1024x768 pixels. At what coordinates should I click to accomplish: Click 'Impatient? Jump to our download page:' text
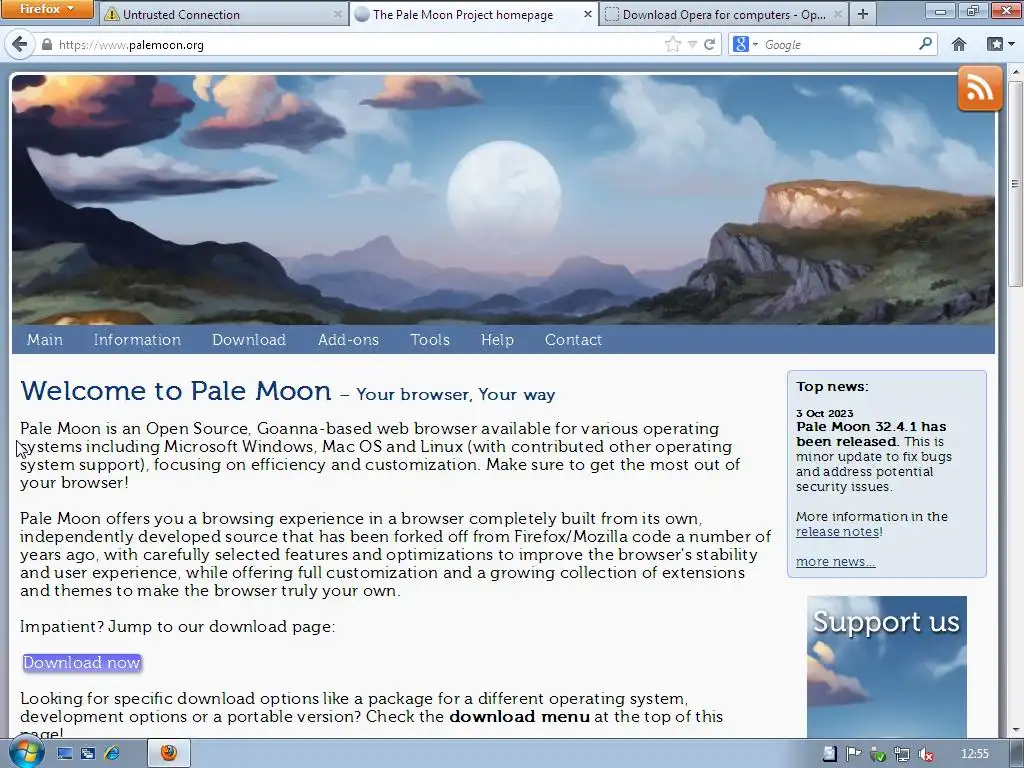click(177, 627)
